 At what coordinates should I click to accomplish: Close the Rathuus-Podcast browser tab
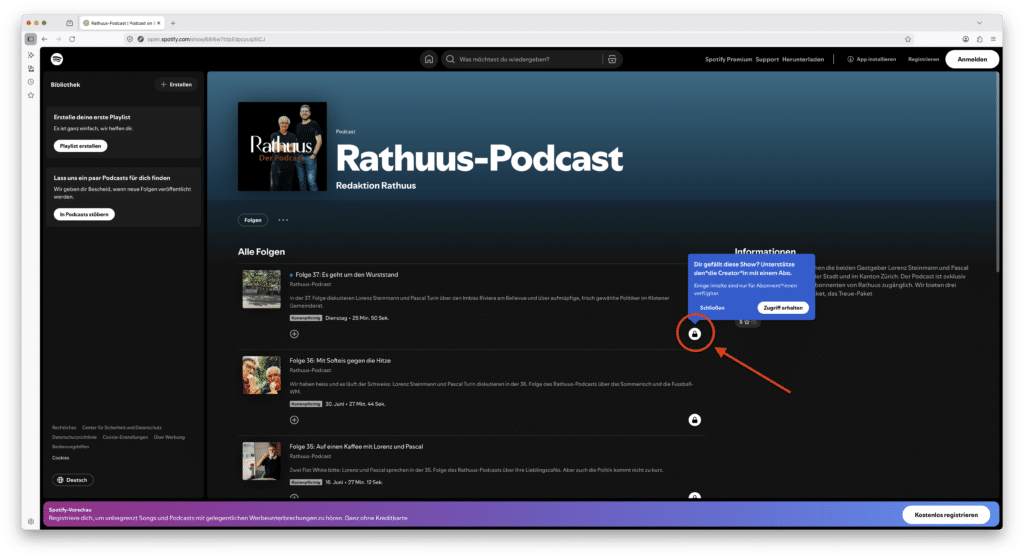(159, 23)
